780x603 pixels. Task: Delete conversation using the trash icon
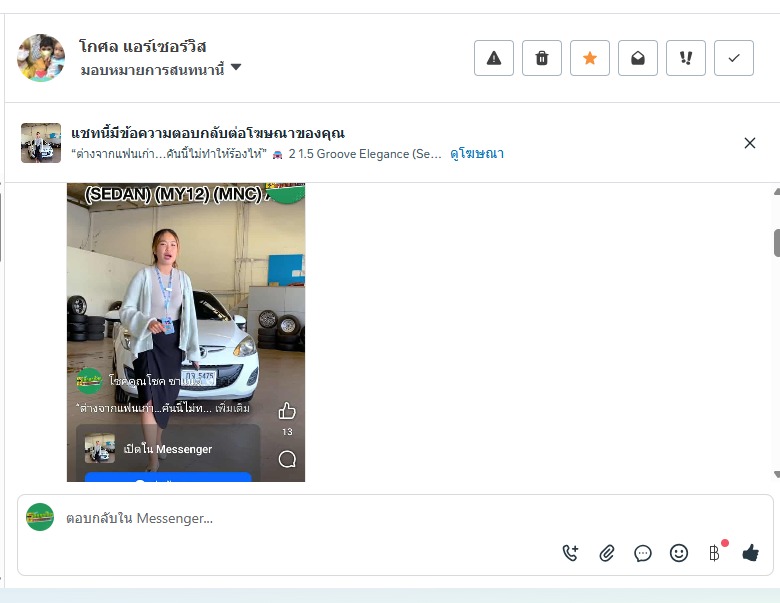(x=542, y=58)
